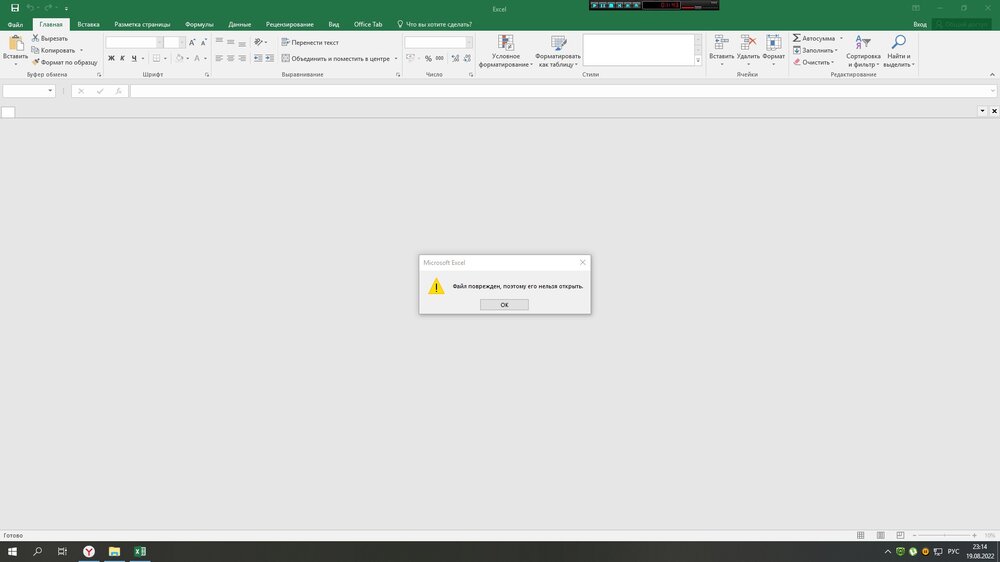The width and height of the screenshot is (1000, 562).
Task: Open the font size dropdown
Action: (182, 42)
